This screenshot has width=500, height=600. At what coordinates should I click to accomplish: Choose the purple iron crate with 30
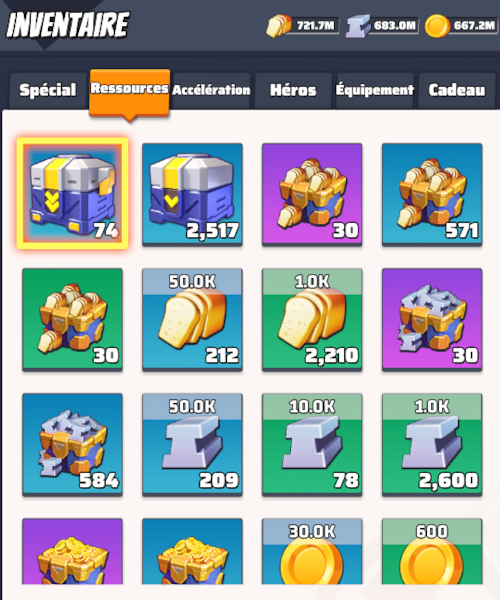(x=432, y=320)
